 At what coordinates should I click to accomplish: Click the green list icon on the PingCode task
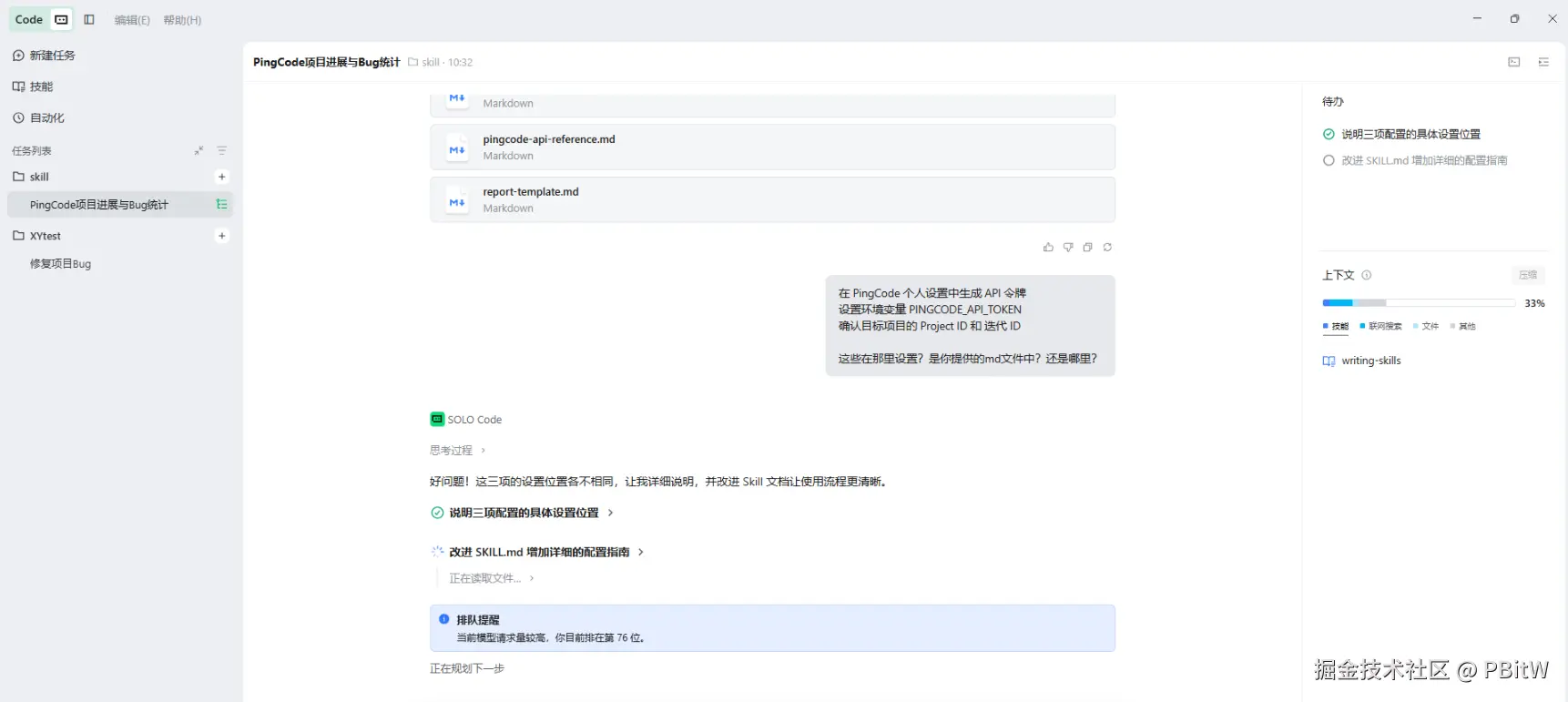click(x=221, y=205)
